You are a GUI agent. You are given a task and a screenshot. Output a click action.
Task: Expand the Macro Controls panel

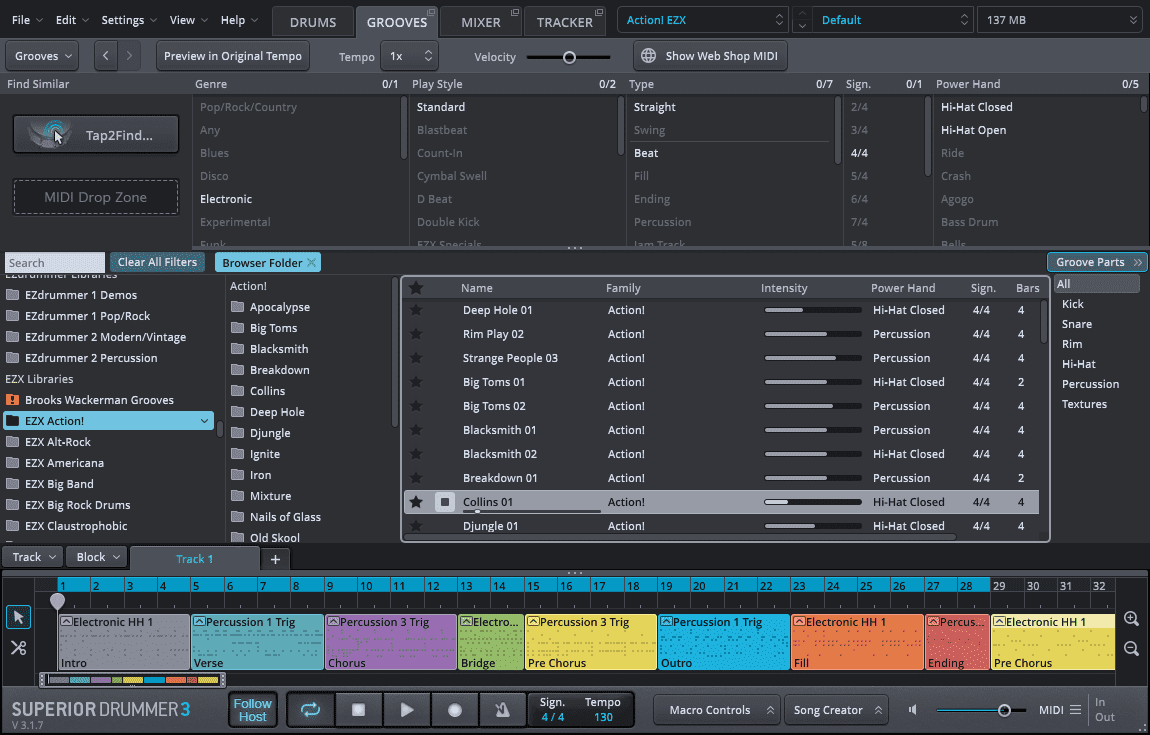[716, 710]
